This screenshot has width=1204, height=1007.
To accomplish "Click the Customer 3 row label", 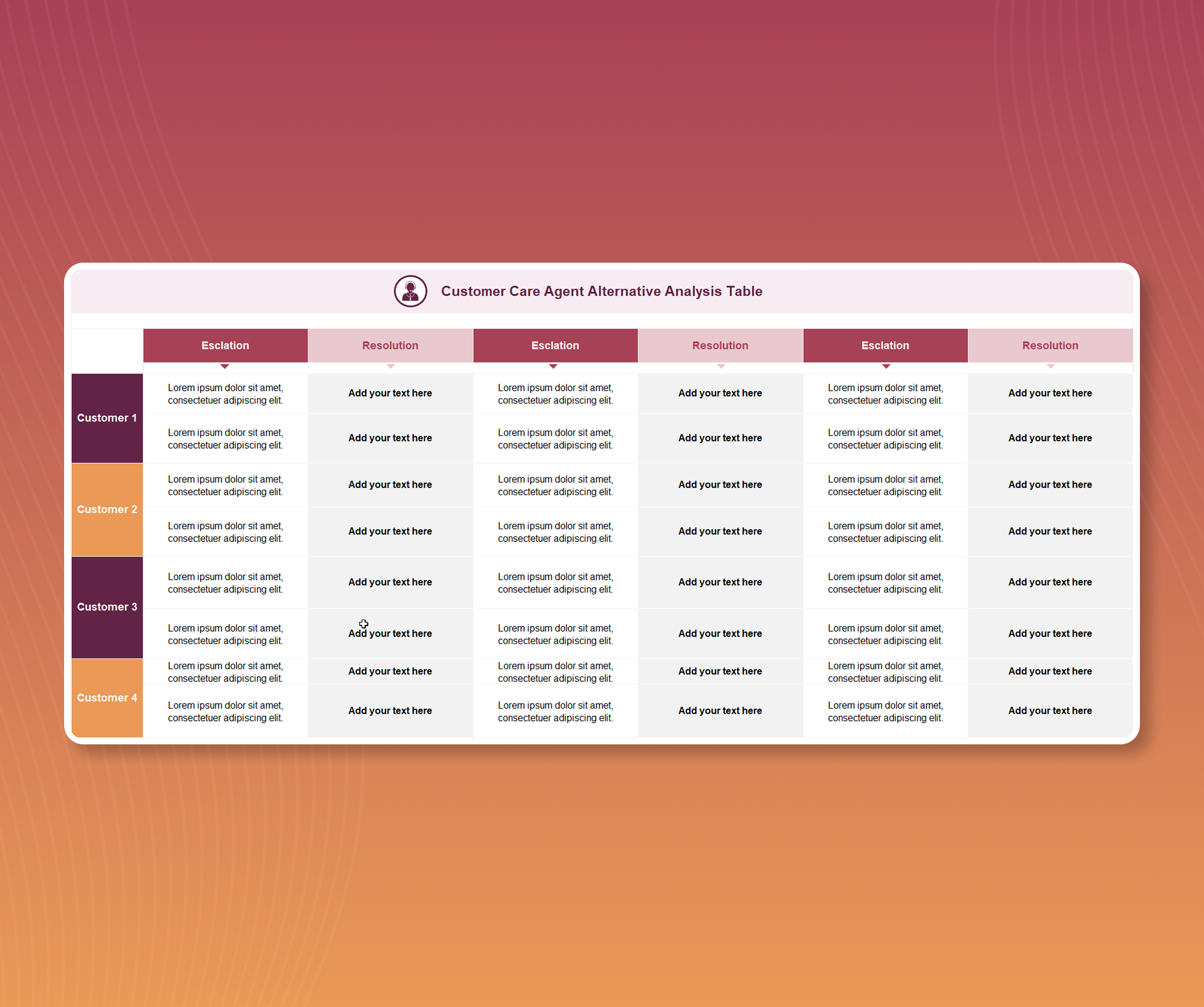I will click(x=107, y=607).
